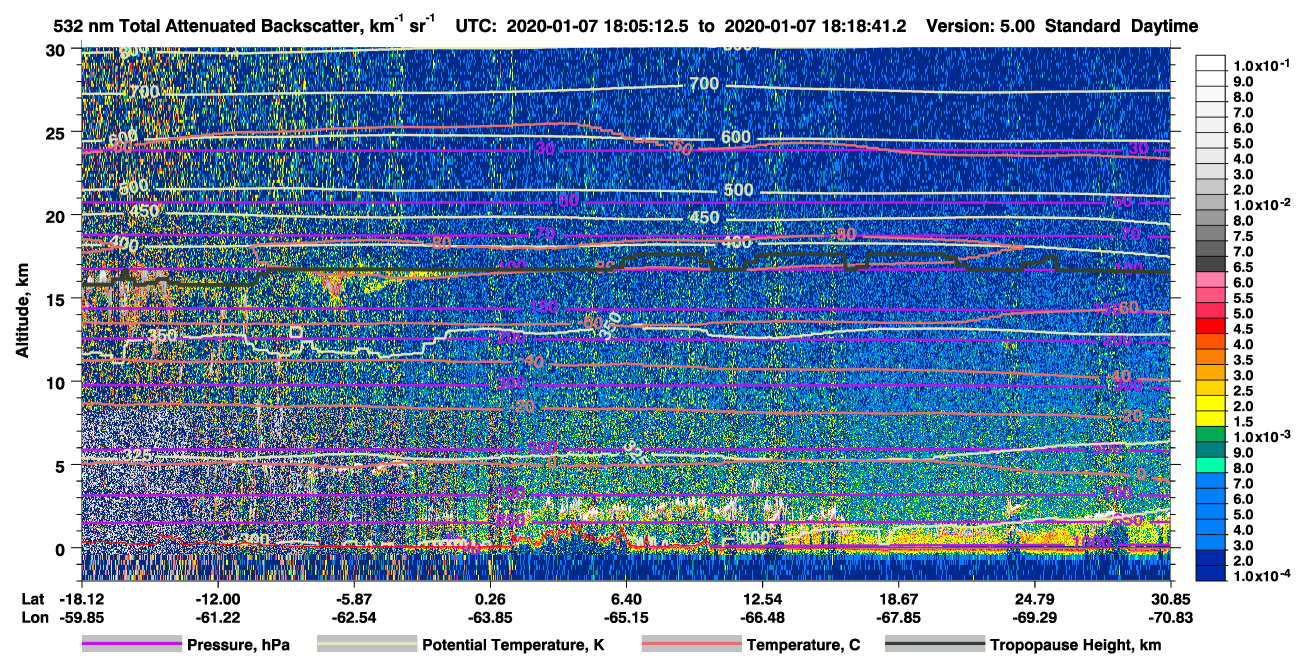Image resolution: width=1300 pixels, height=667 pixels.
Task: Click the word 'Daytime' in the header
Action: (1165, 26)
